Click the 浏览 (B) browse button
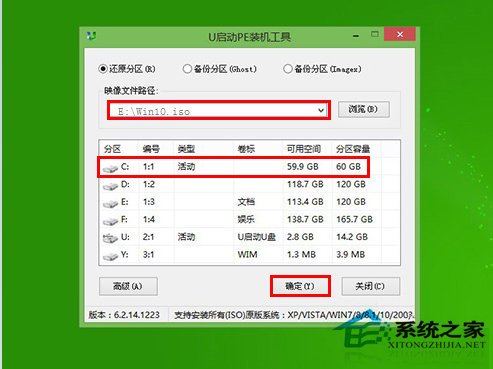This screenshot has width=493, height=369. [363, 109]
